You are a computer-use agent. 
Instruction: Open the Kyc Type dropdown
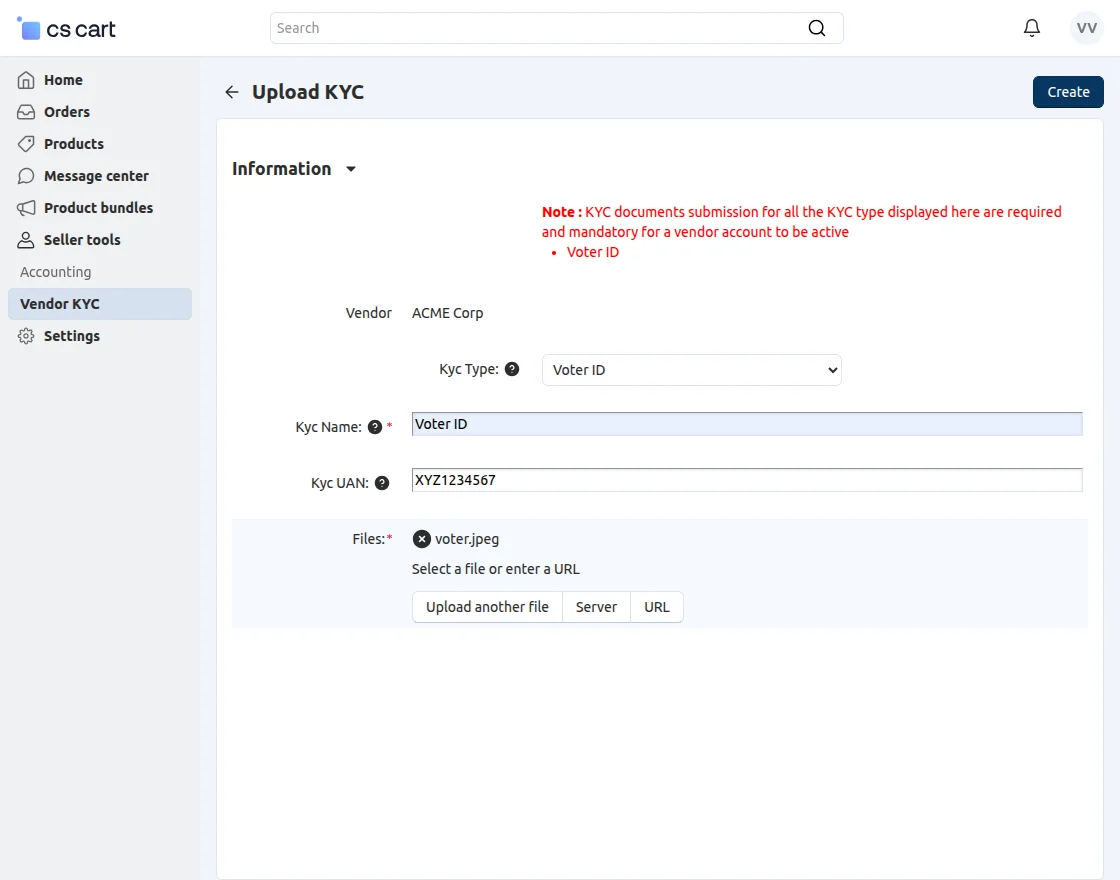coord(691,369)
